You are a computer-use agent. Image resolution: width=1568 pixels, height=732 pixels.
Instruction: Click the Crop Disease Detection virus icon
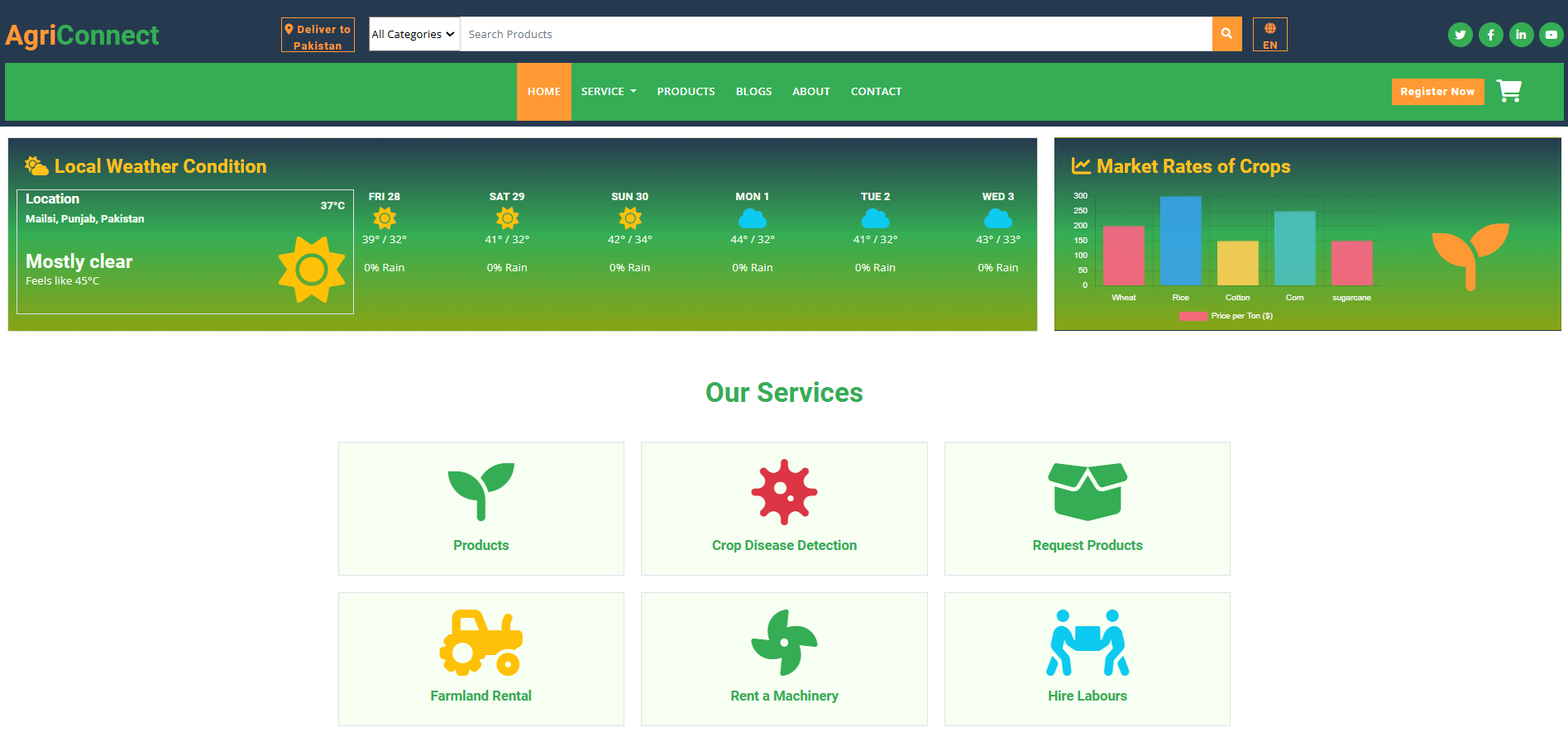tap(784, 492)
